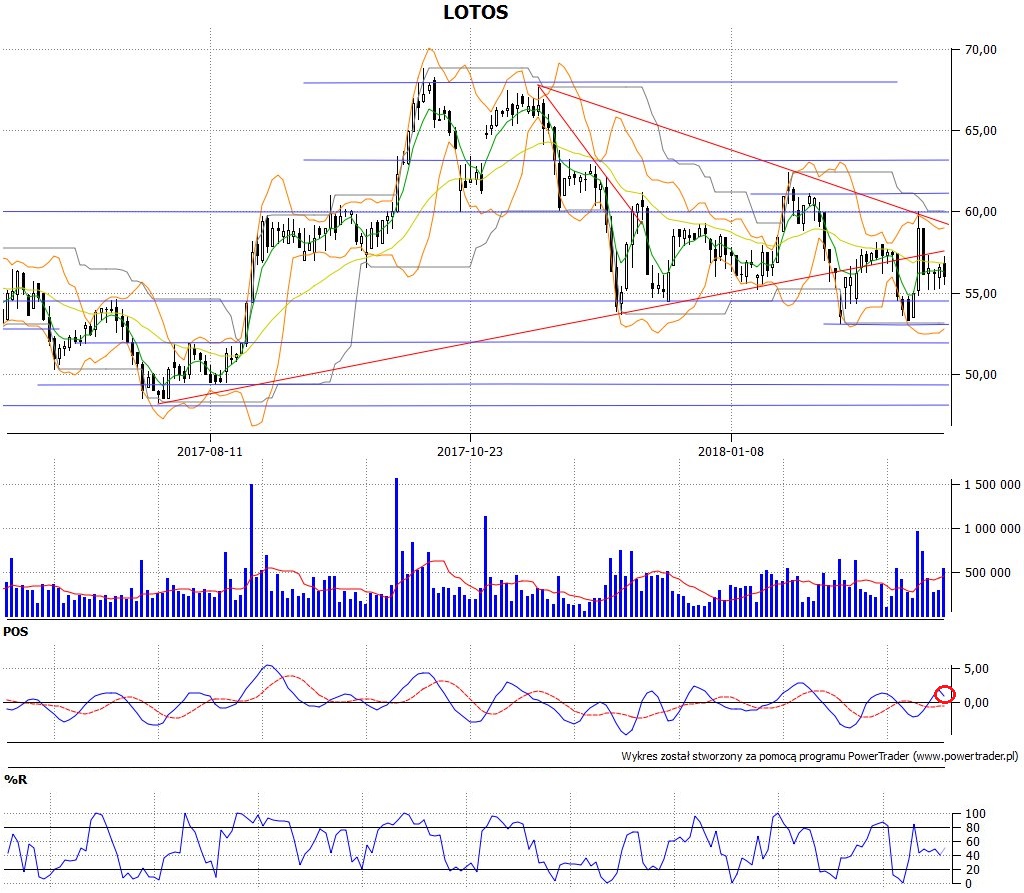Viewport: 1024px width, 893px height.
Task: Click the 2018-01-08 date label
Action: tap(731, 451)
